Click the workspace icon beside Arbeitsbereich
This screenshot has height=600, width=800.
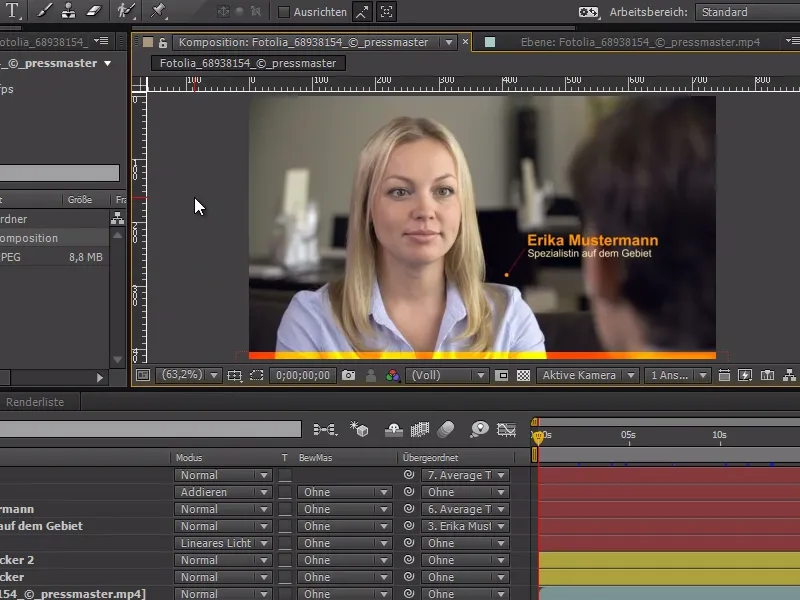588,12
